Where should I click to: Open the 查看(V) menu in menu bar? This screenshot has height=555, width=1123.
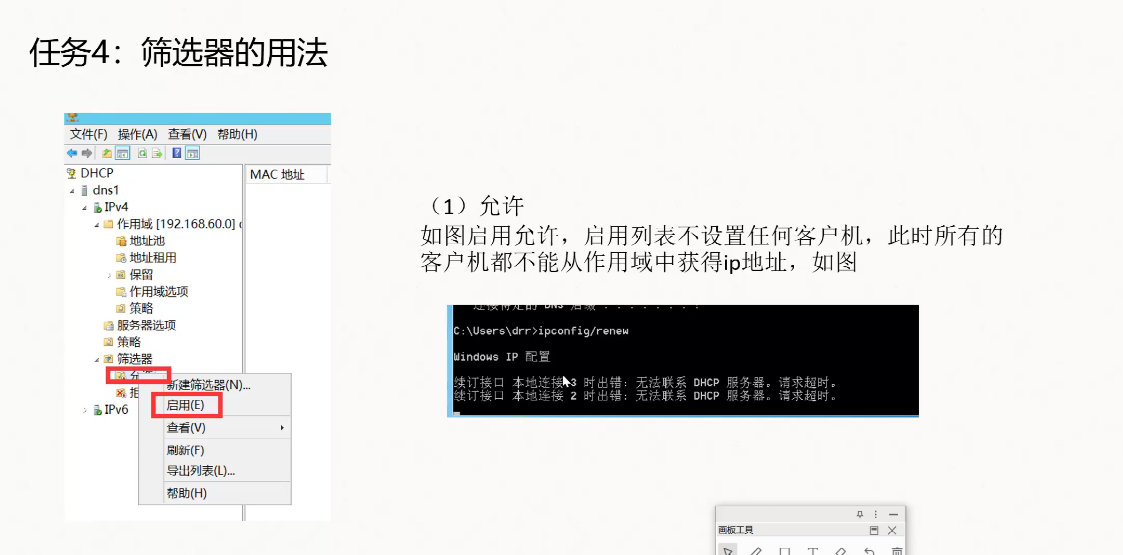187,135
